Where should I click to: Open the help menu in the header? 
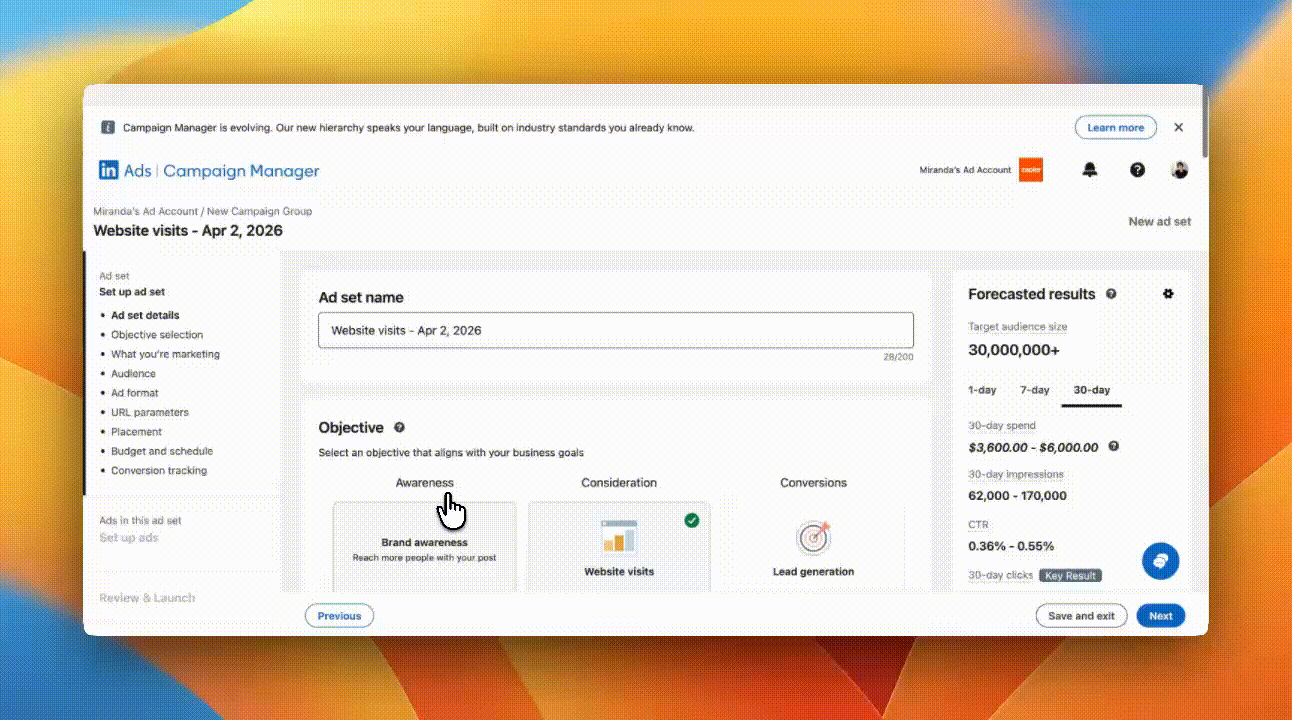pyautogui.click(x=1137, y=170)
